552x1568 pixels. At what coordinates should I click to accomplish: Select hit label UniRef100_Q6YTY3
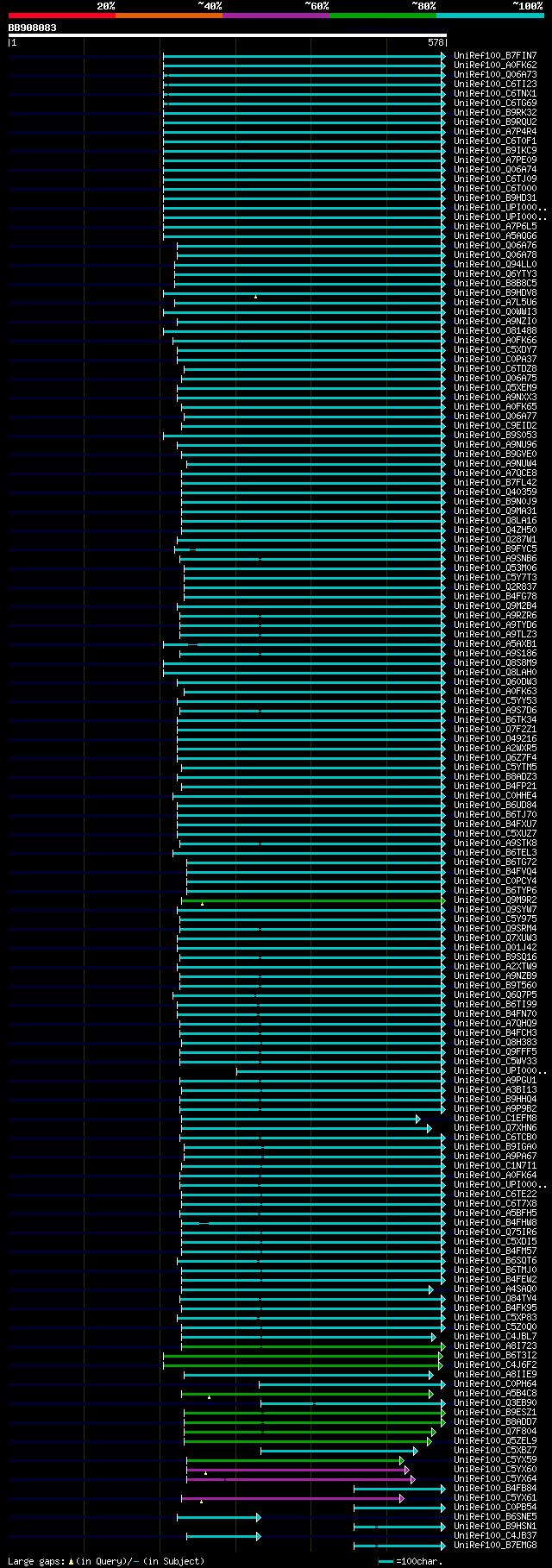[495, 274]
